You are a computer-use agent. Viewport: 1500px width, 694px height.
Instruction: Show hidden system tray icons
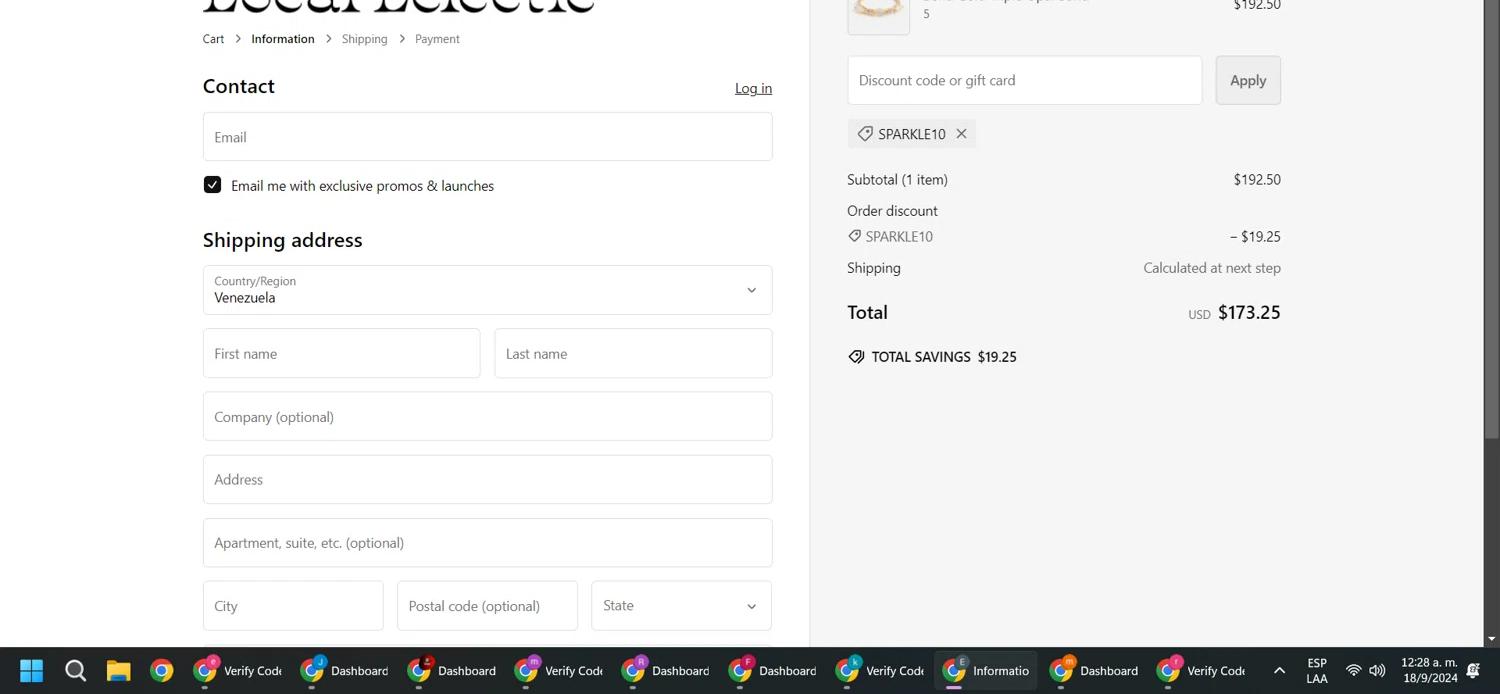1278,670
